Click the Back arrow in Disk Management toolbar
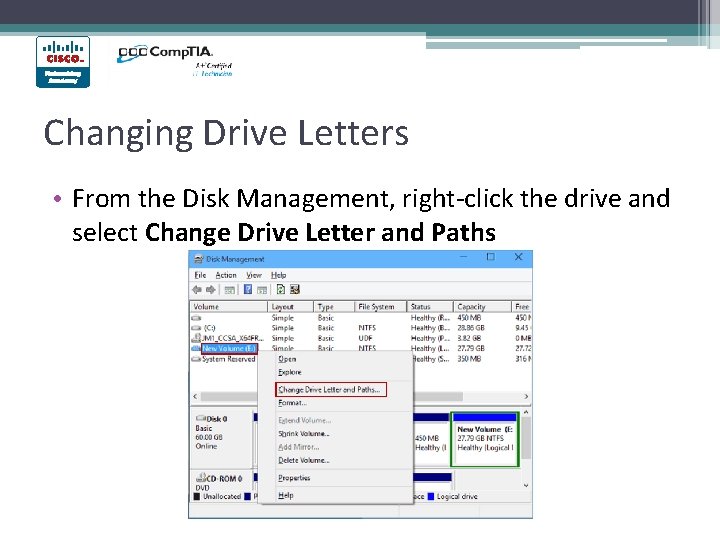Viewport: 720px width, 540px height. [x=197, y=289]
